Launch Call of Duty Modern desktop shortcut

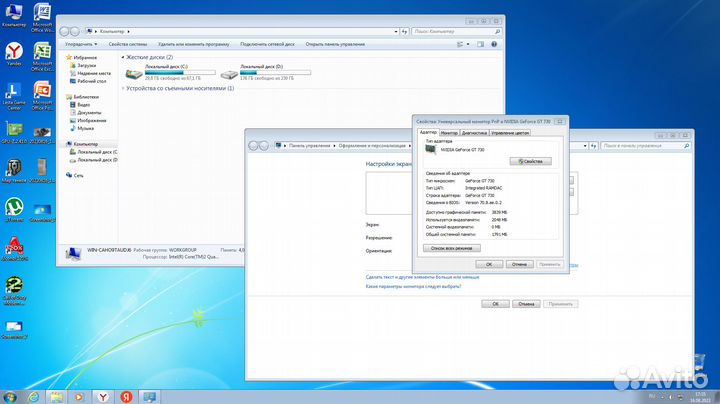click(x=14, y=291)
